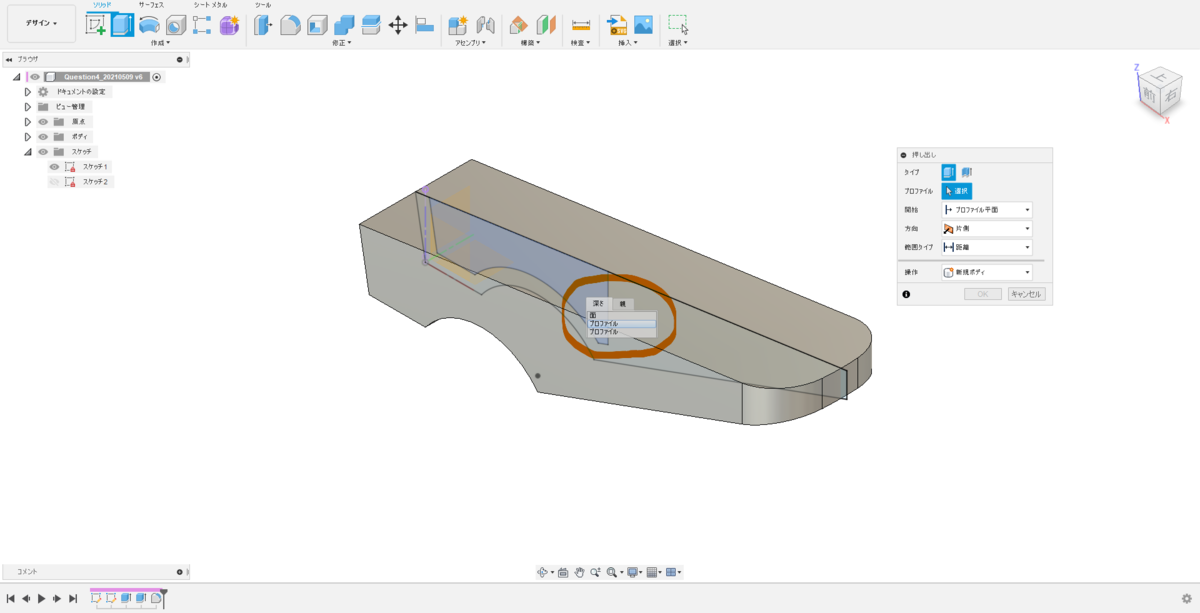Open the アセンブリ dropdown menu
Screen dimensions: 1200x613
tap(470, 43)
